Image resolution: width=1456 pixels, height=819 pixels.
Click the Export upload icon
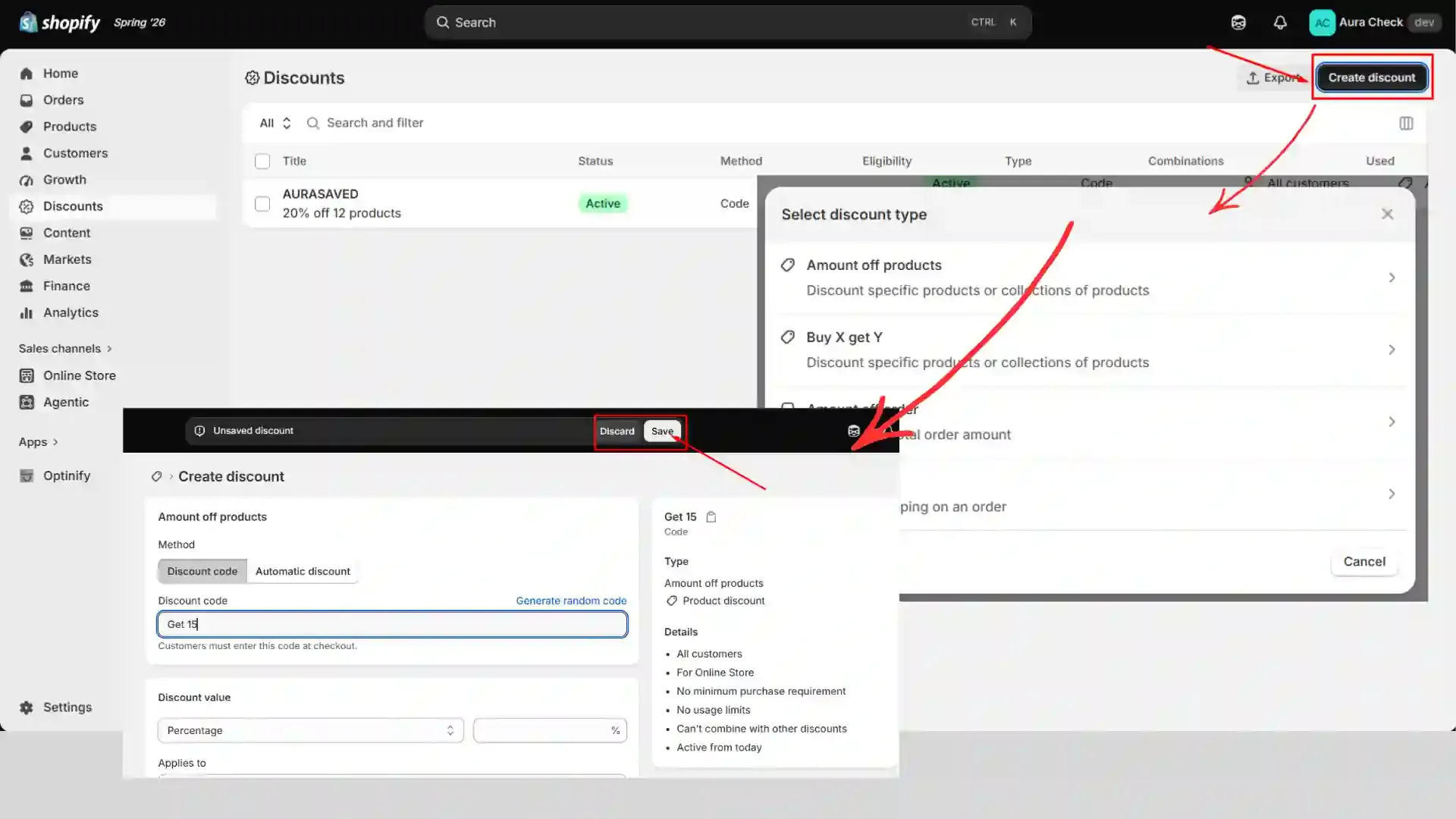(x=1253, y=78)
